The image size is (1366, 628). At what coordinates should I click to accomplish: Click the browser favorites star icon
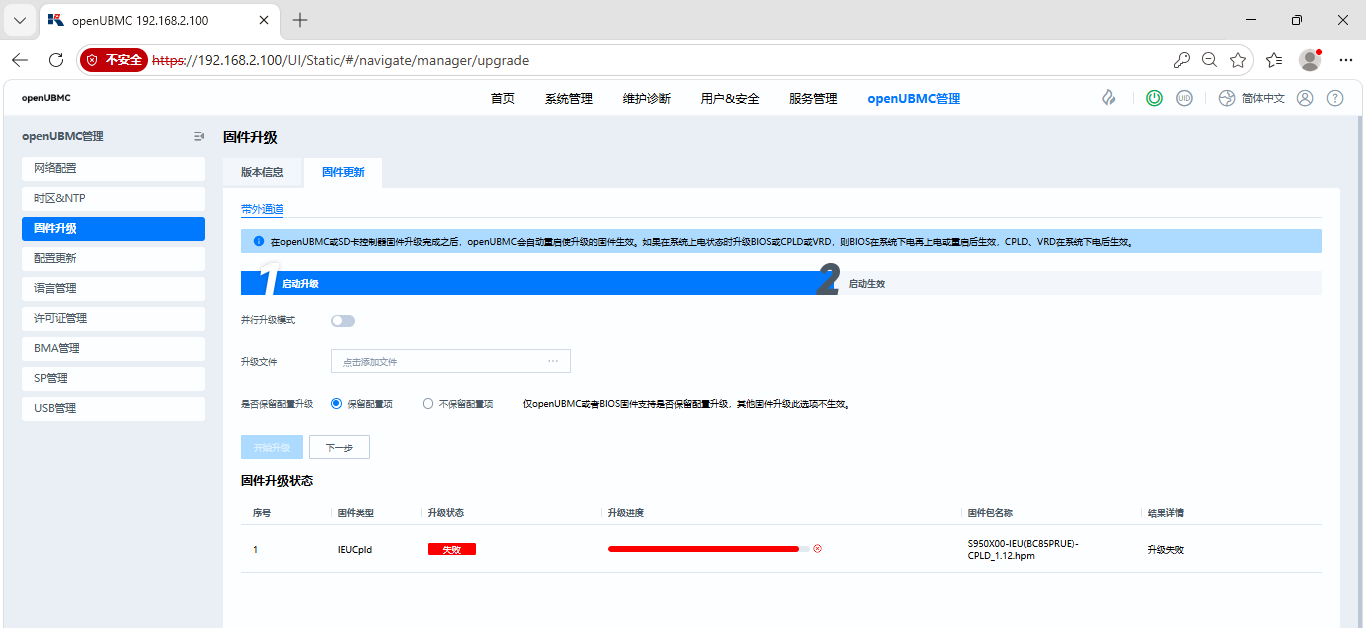coord(1238,60)
